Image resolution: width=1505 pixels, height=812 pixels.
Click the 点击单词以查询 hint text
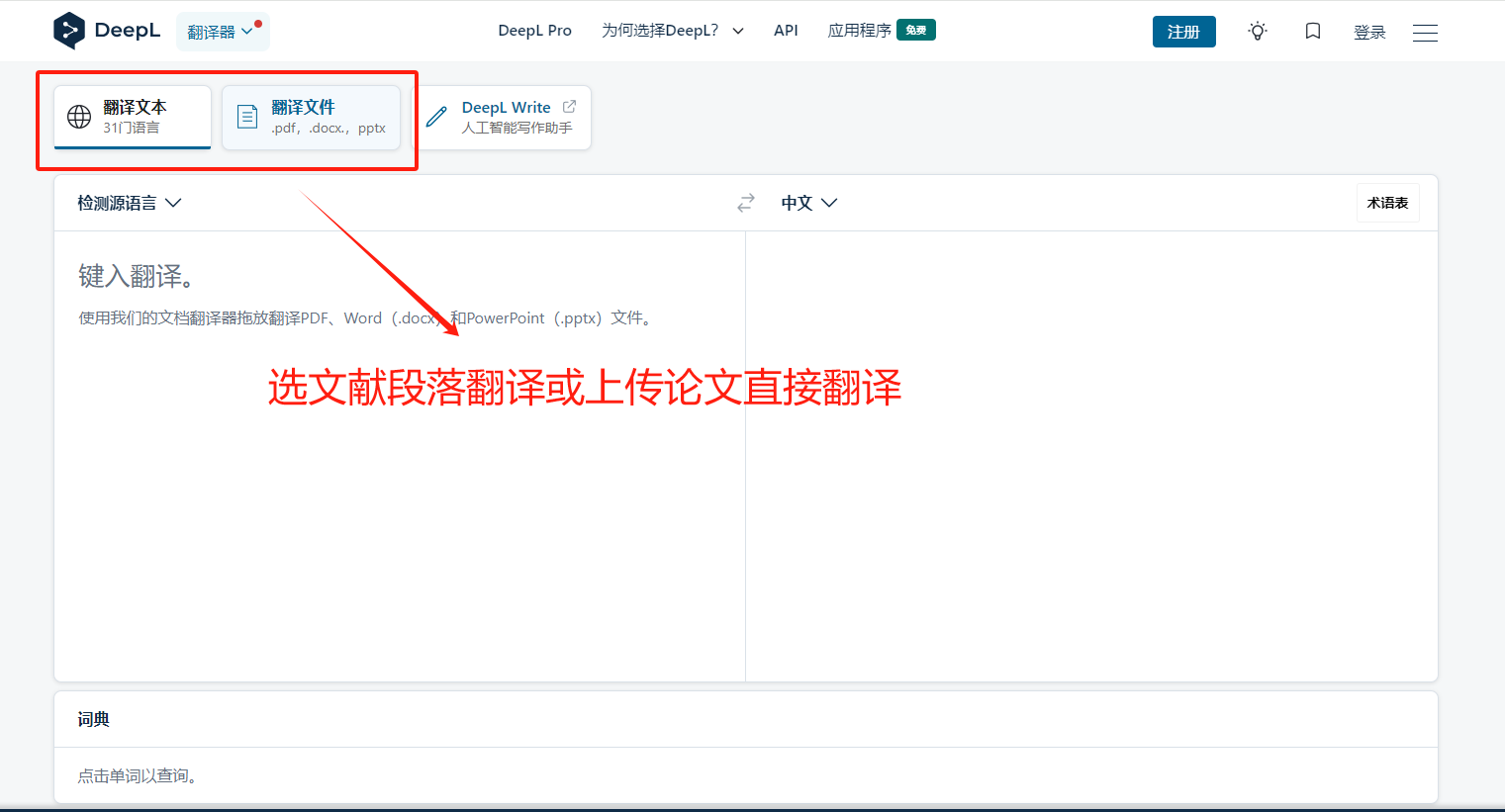tap(140, 775)
